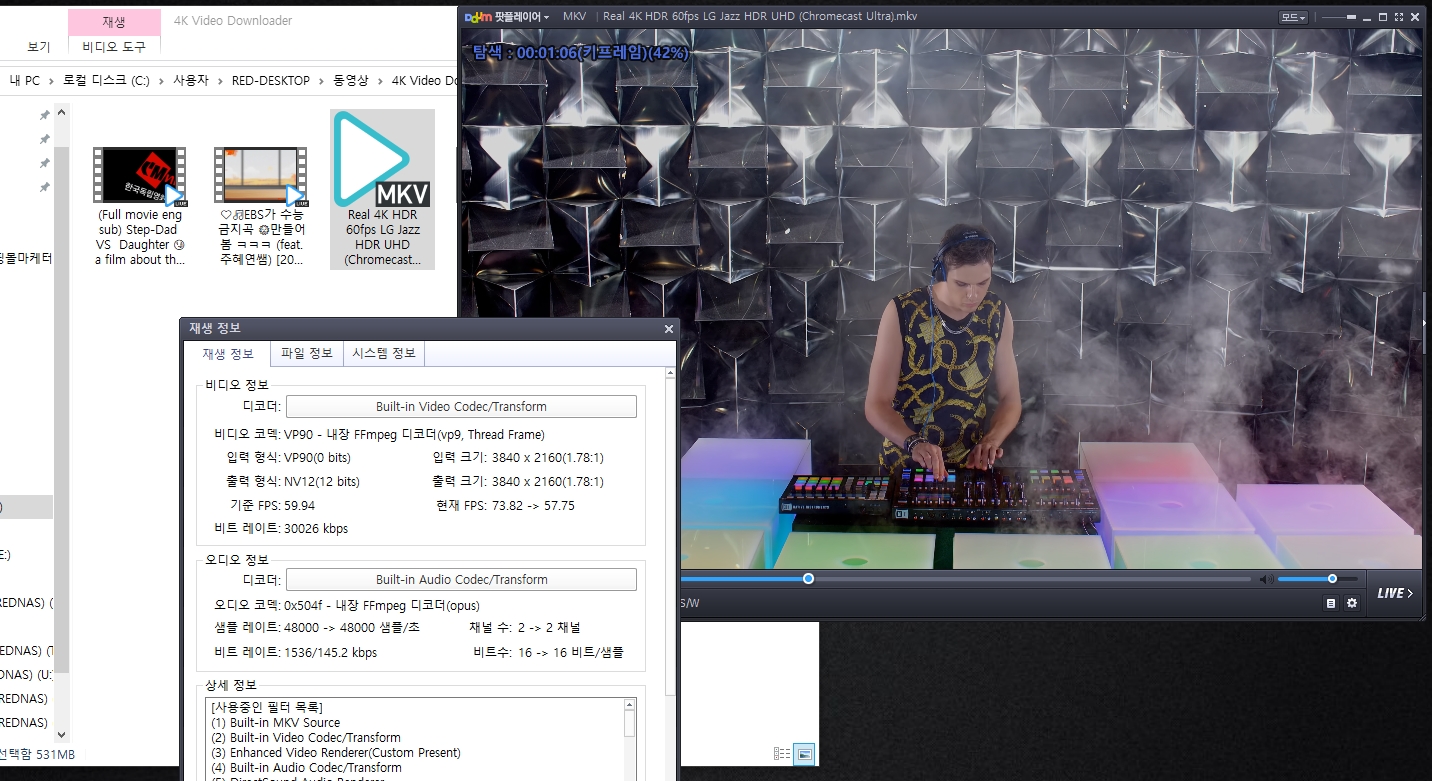
Task: Click the audio sample rate 48000 value
Action: (352, 628)
